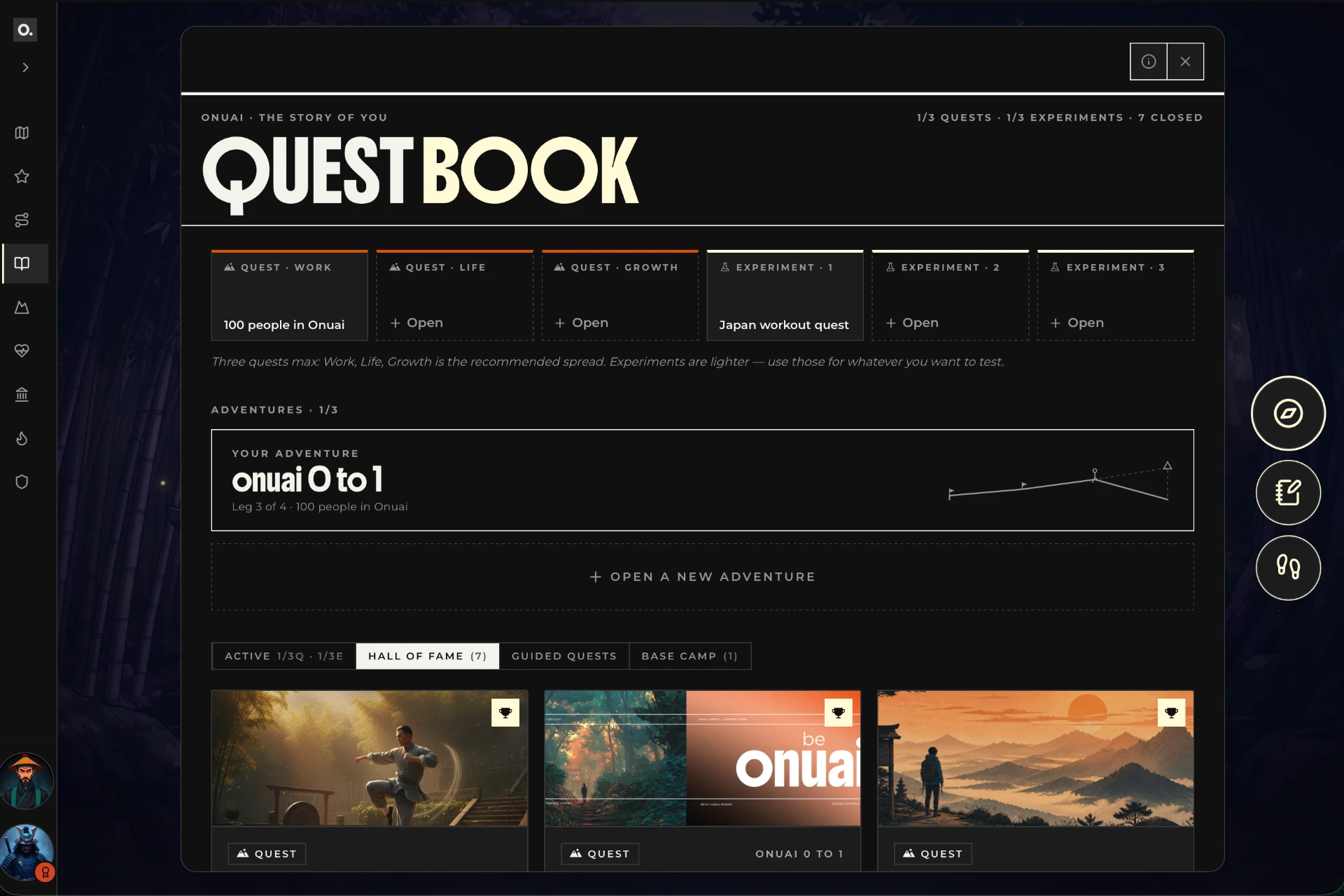1344x896 pixels.
Task: Open a new Quest Growth slot
Action: 620,295
